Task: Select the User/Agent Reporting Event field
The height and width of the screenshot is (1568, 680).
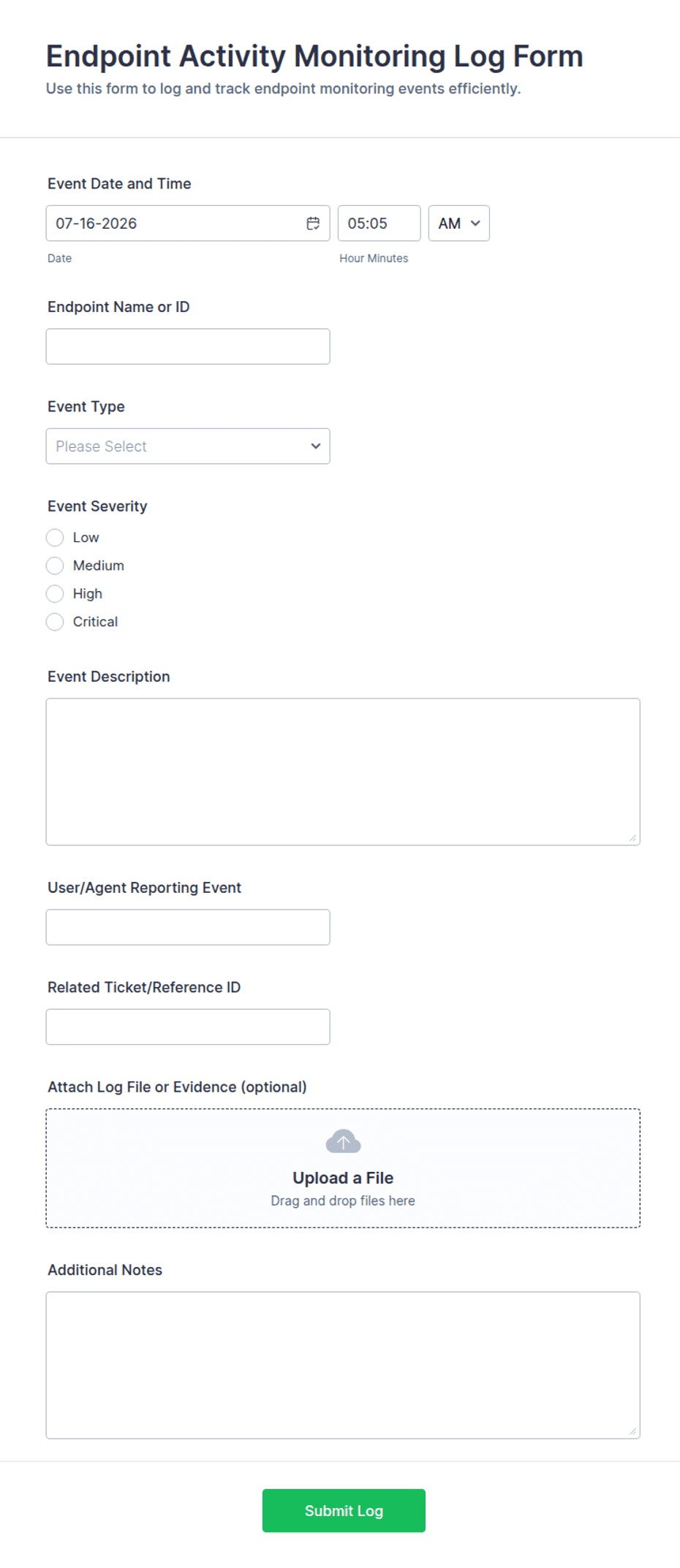Action: pyautogui.click(x=188, y=927)
